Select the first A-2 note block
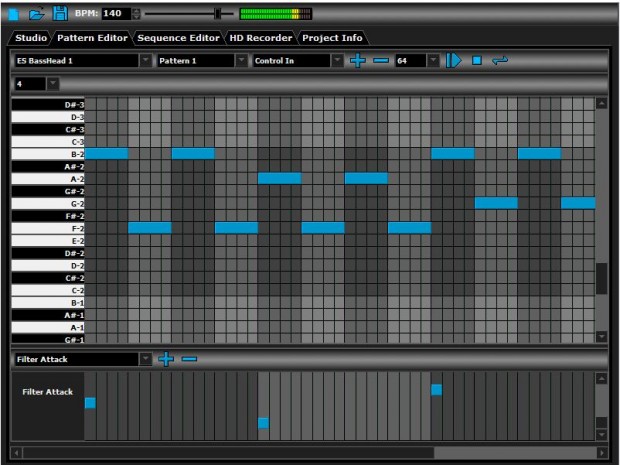This screenshot has height=465, width=620. tap(280, 178)
